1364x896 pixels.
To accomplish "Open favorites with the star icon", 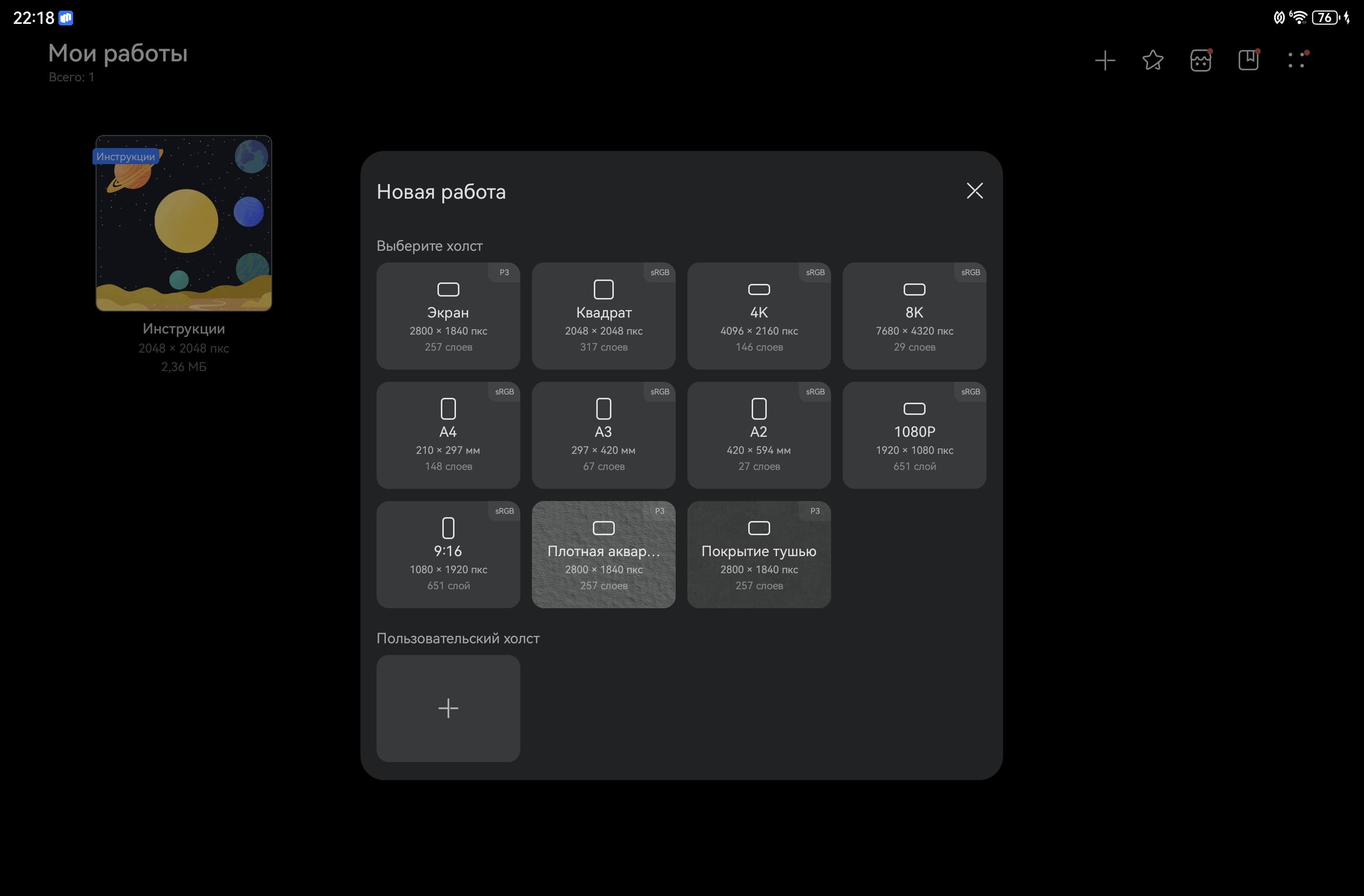I will (1153, 60).
